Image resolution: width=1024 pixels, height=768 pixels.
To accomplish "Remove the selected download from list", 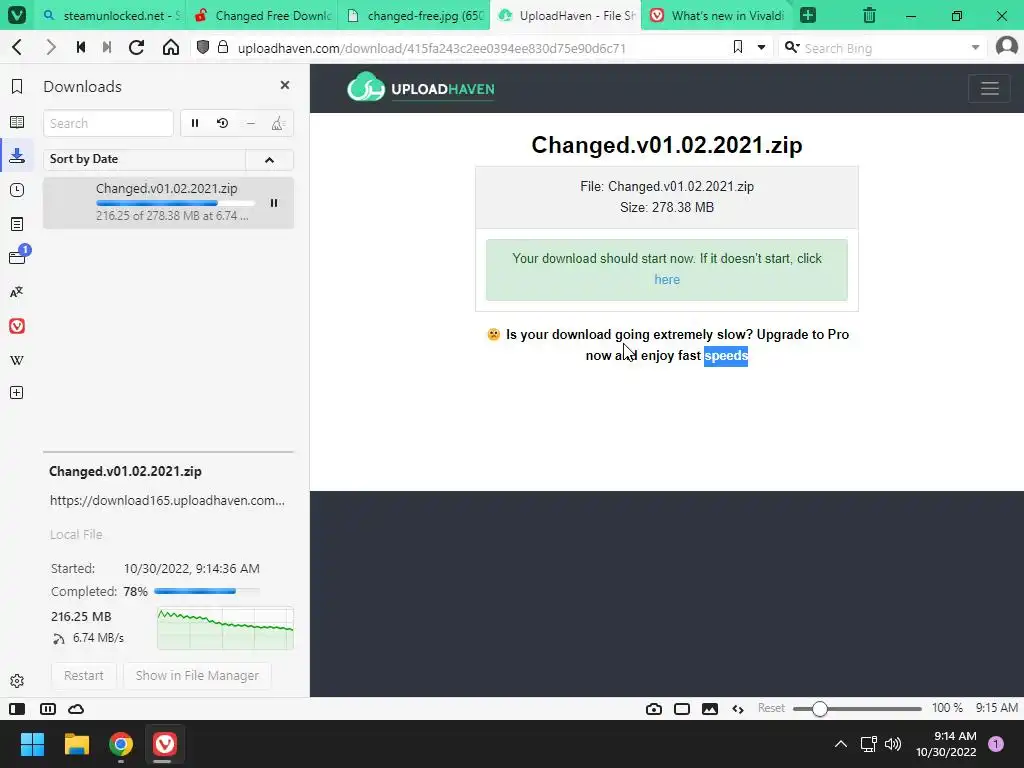I will click(x=251, y=123).
